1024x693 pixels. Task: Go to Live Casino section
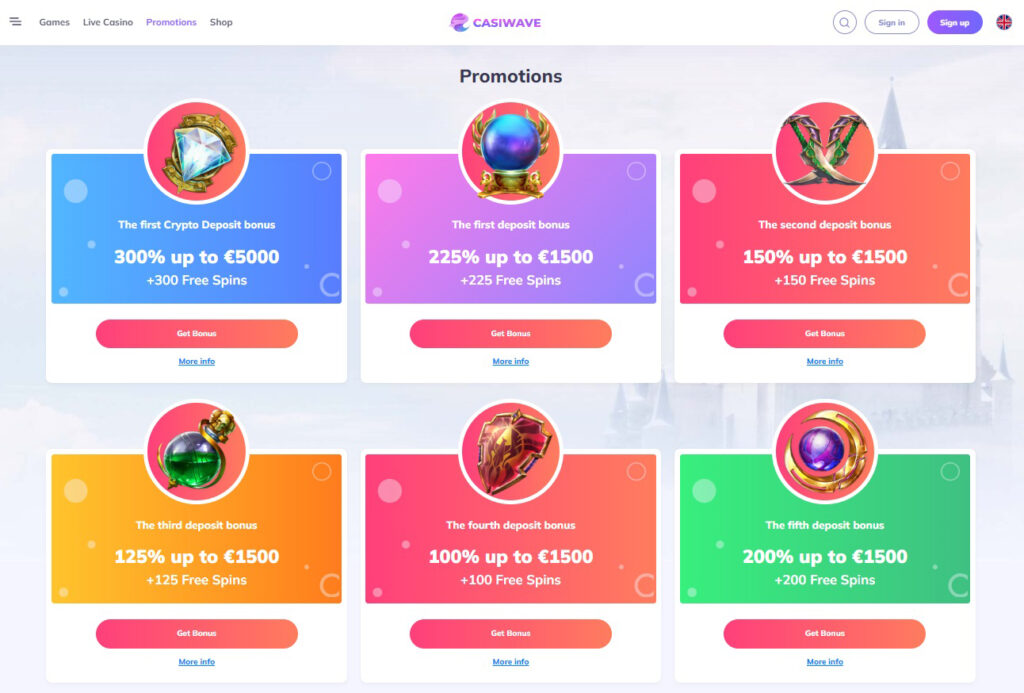(108, 22)
